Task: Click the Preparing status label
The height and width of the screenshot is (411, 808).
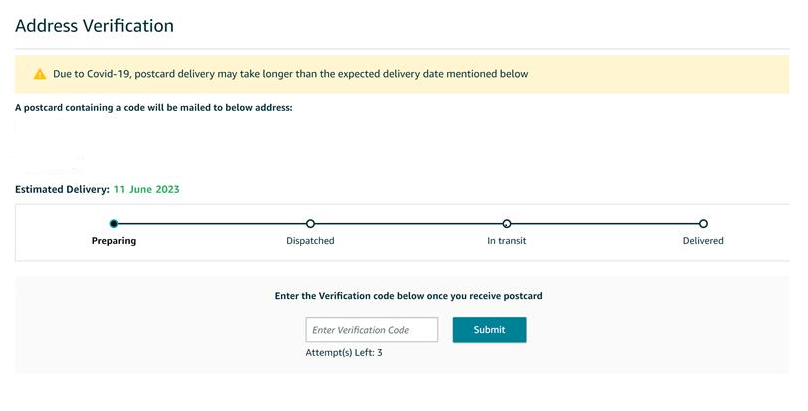Action: point(114,241)
